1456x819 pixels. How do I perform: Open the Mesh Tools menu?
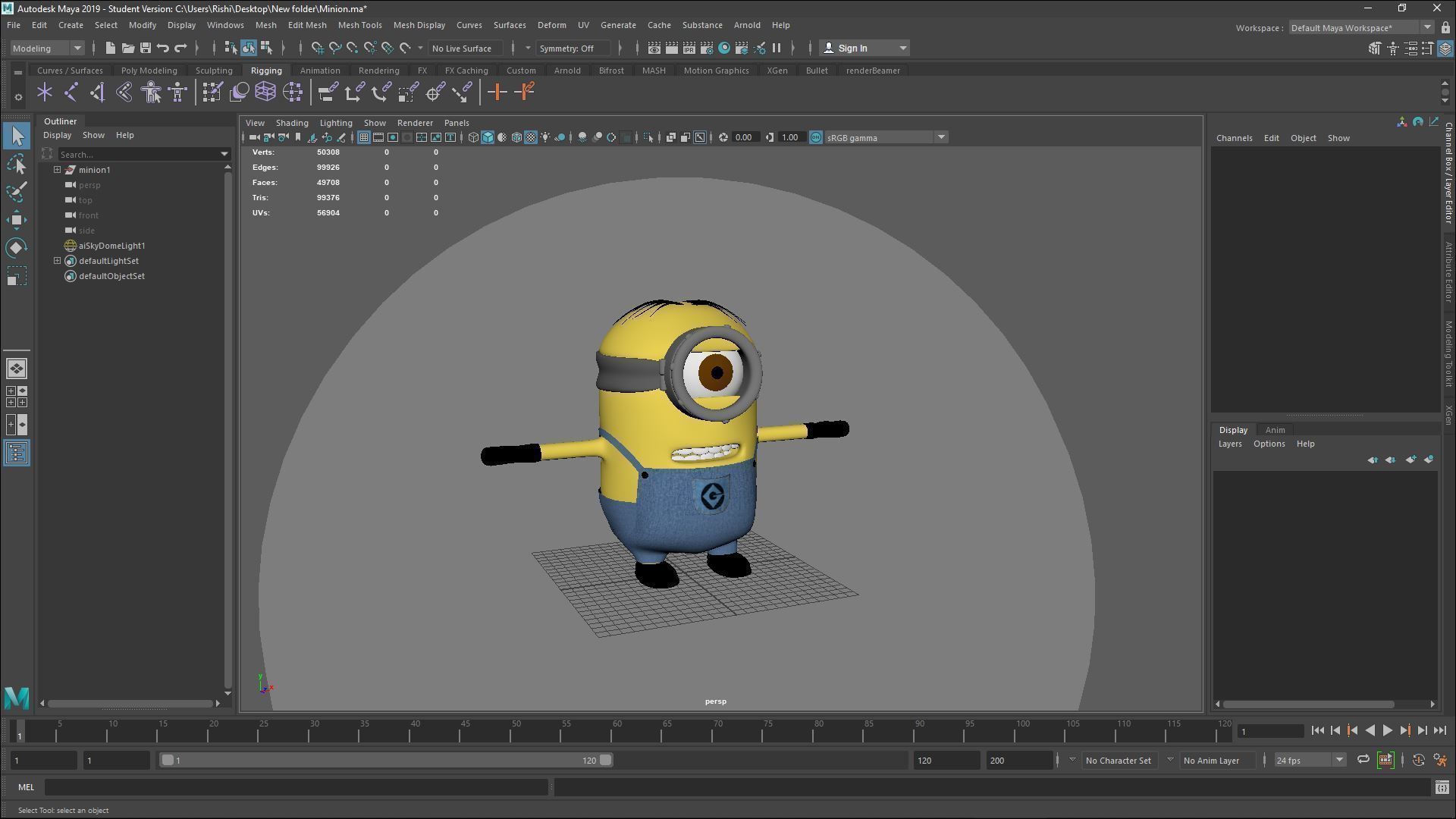[359, 25]
